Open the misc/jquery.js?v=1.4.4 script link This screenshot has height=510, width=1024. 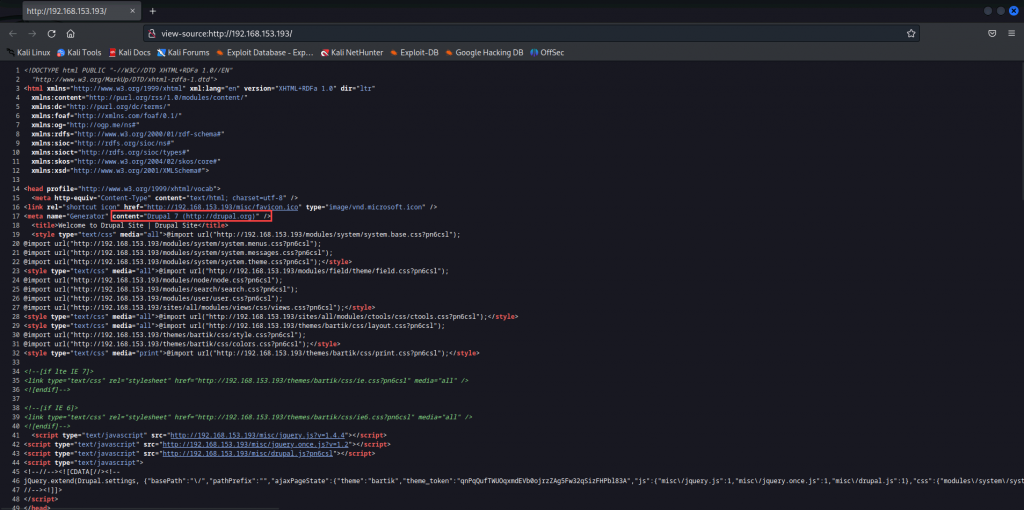[259, 434]
